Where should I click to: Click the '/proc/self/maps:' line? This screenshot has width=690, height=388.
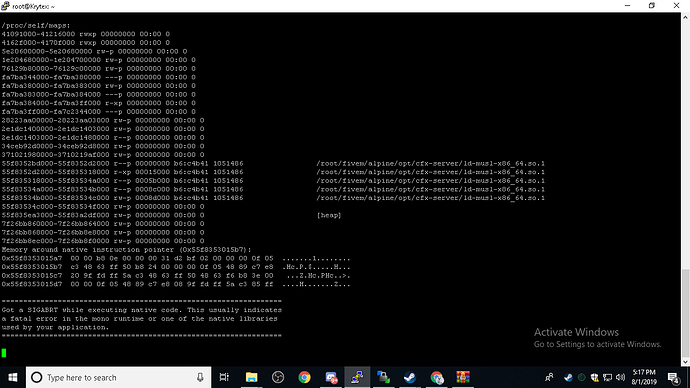coord(36,26)
